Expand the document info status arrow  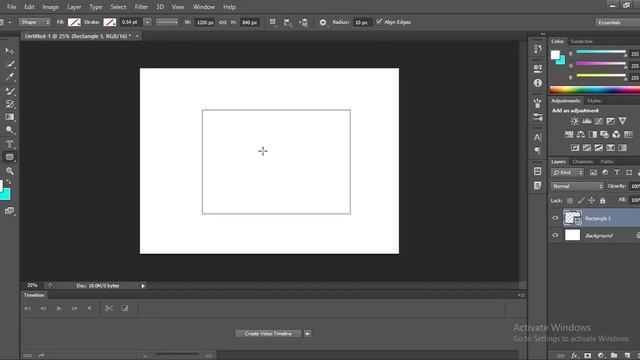click(143, 286)
